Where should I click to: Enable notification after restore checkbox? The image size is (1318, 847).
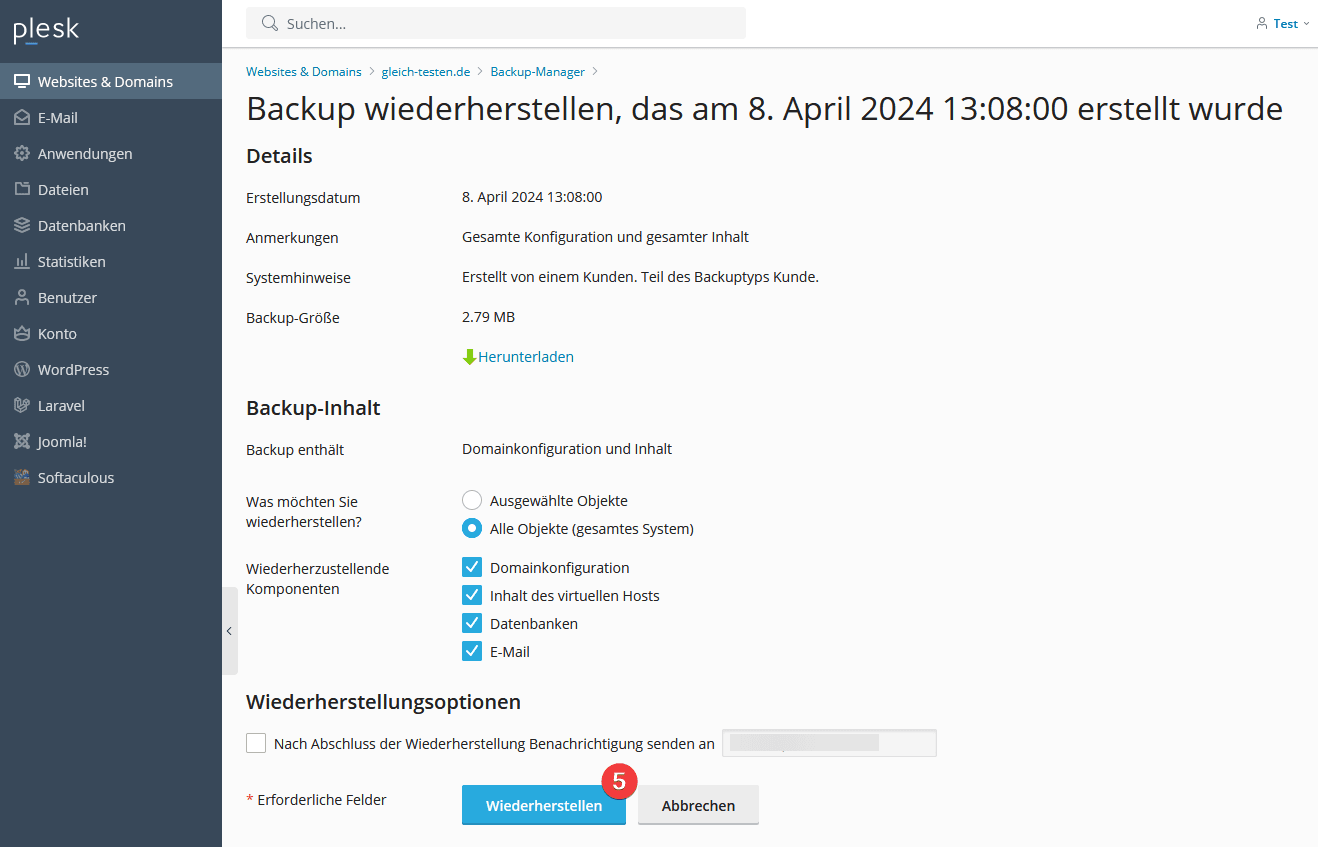(256, 743)
